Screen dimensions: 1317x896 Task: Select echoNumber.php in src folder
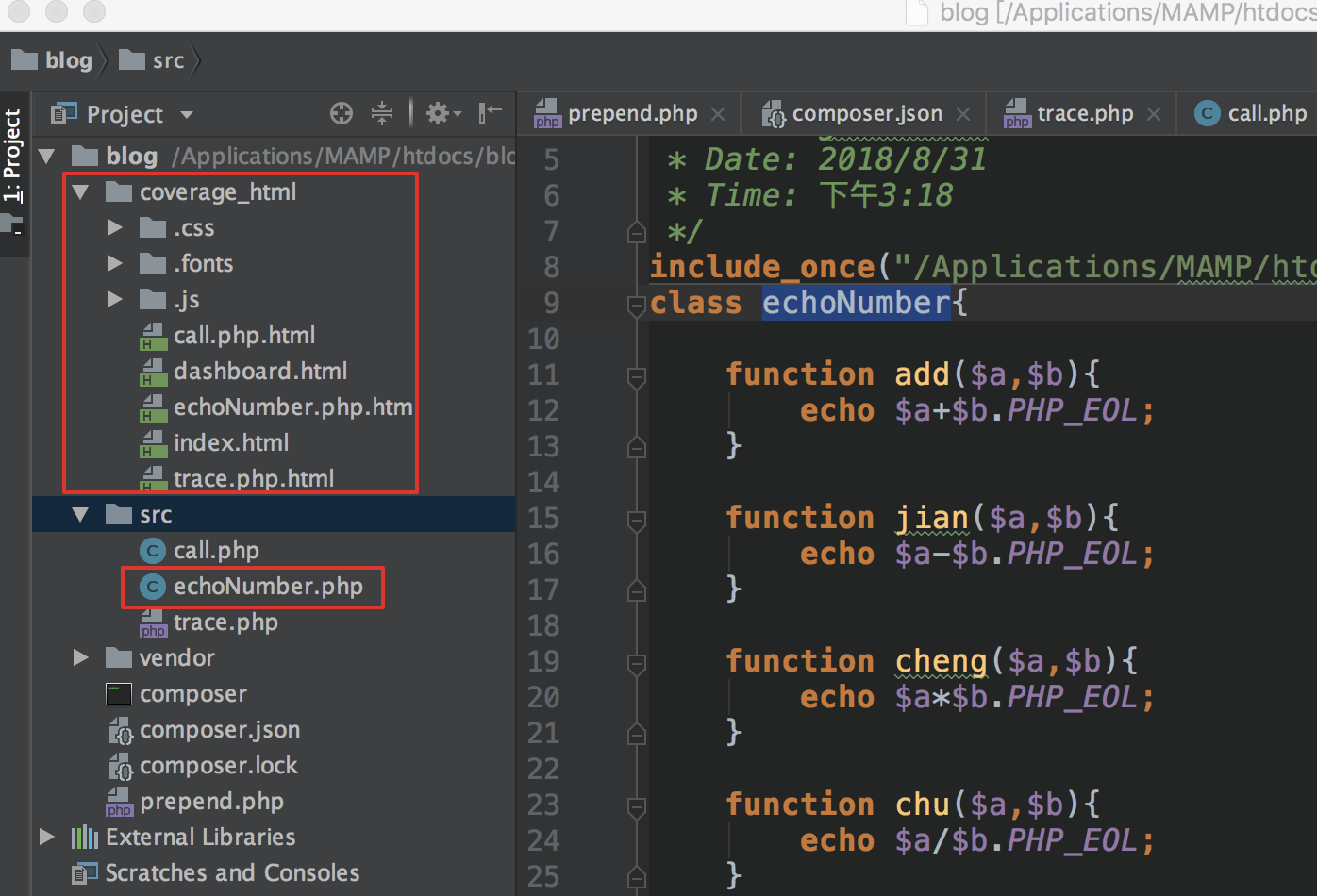(268, 587)
